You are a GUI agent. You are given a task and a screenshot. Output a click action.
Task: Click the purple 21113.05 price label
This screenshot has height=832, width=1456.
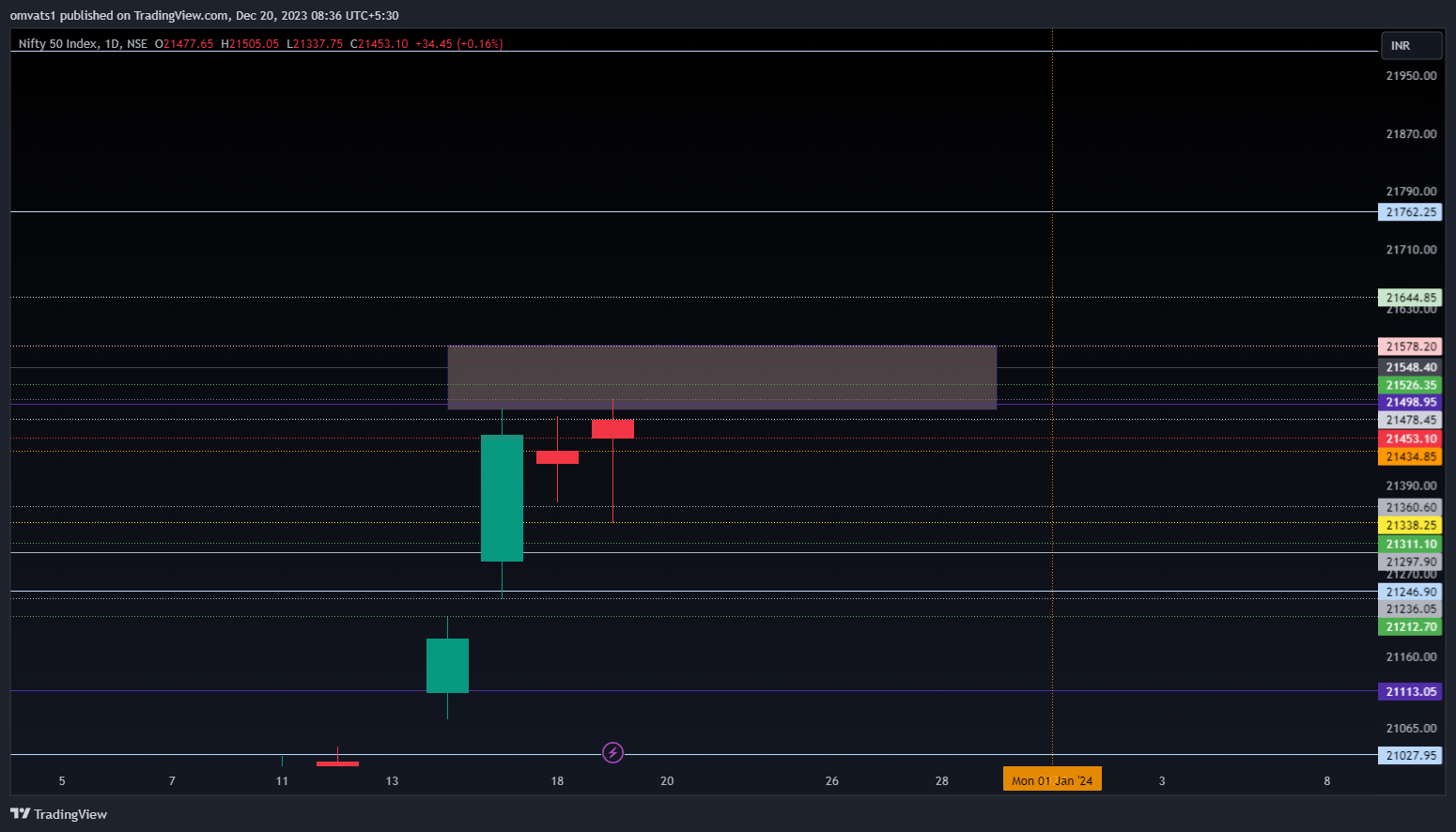pos(1410,691)
